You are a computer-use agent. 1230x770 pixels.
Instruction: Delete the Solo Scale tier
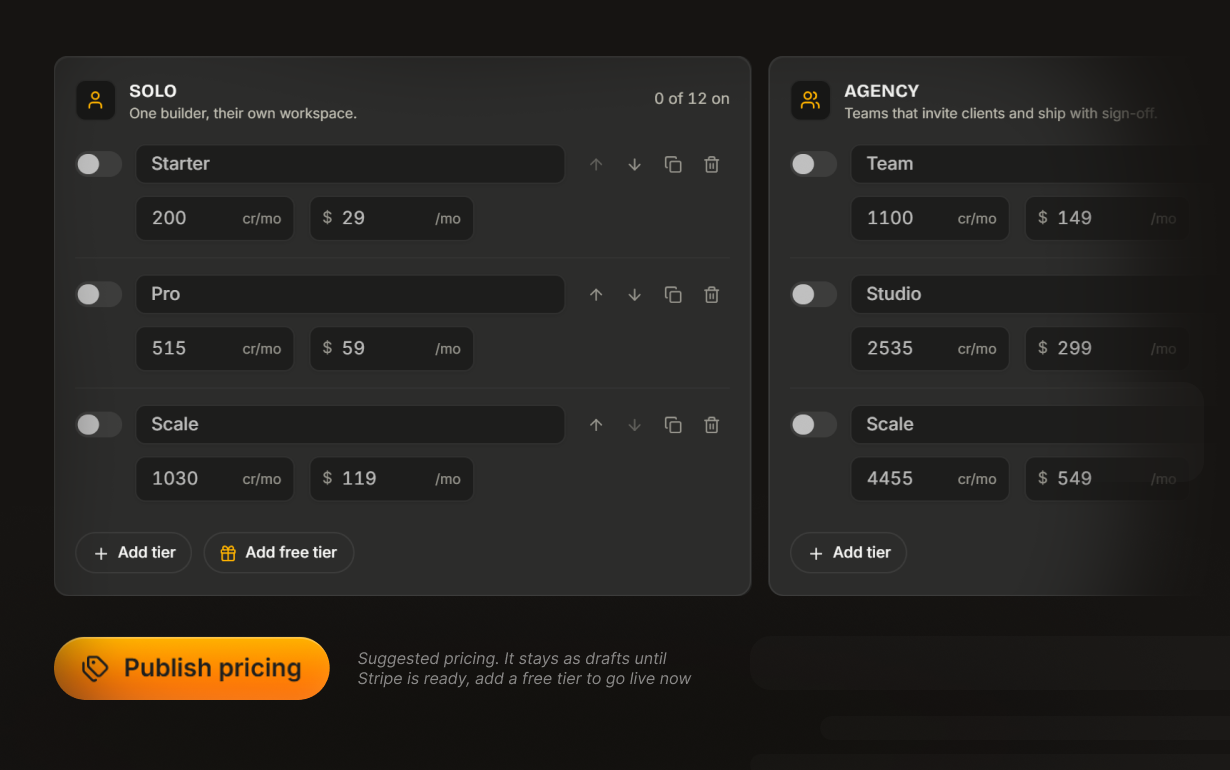[711, 424]
